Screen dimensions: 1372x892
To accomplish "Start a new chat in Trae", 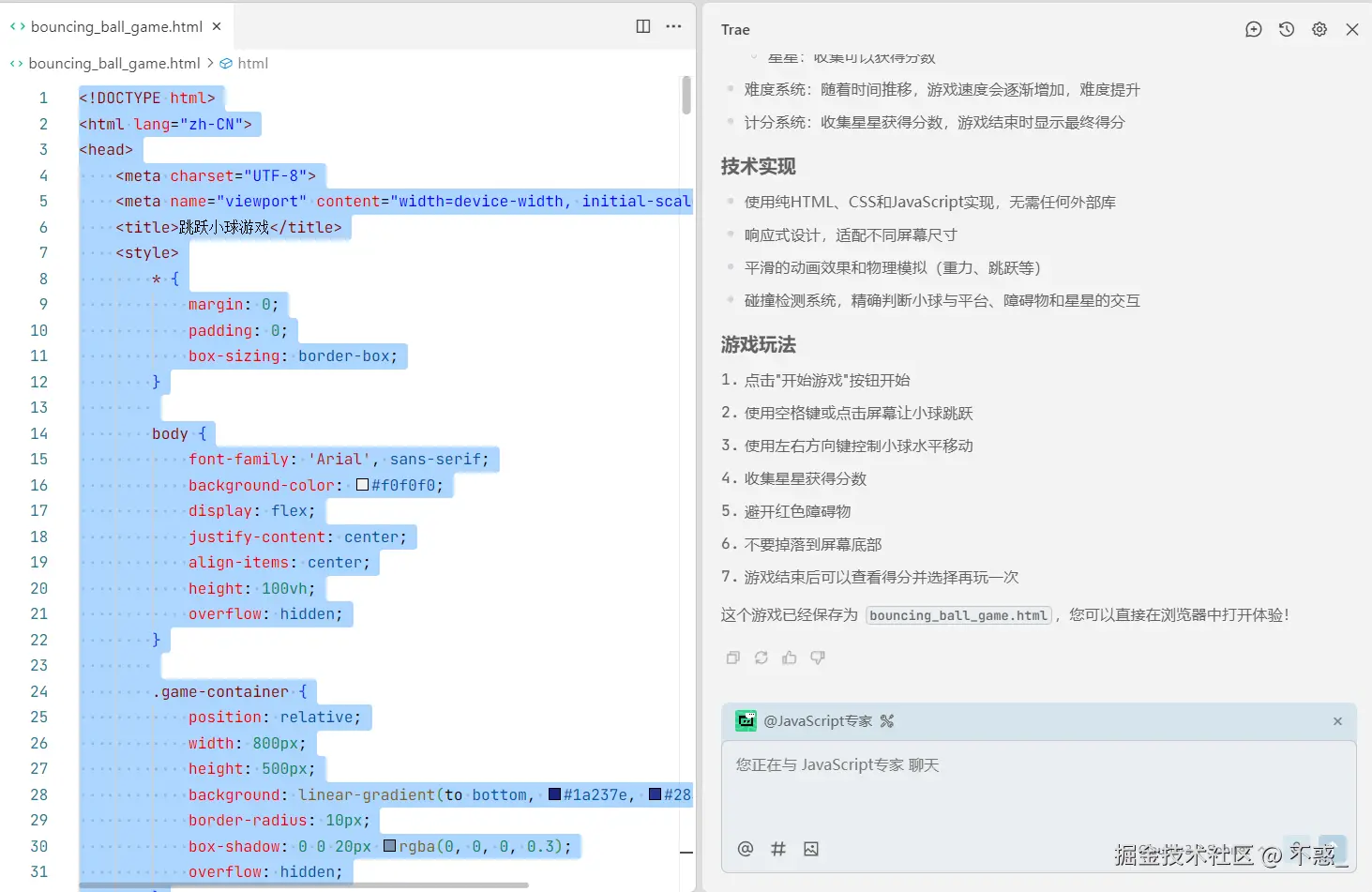I will [1254, 29].
